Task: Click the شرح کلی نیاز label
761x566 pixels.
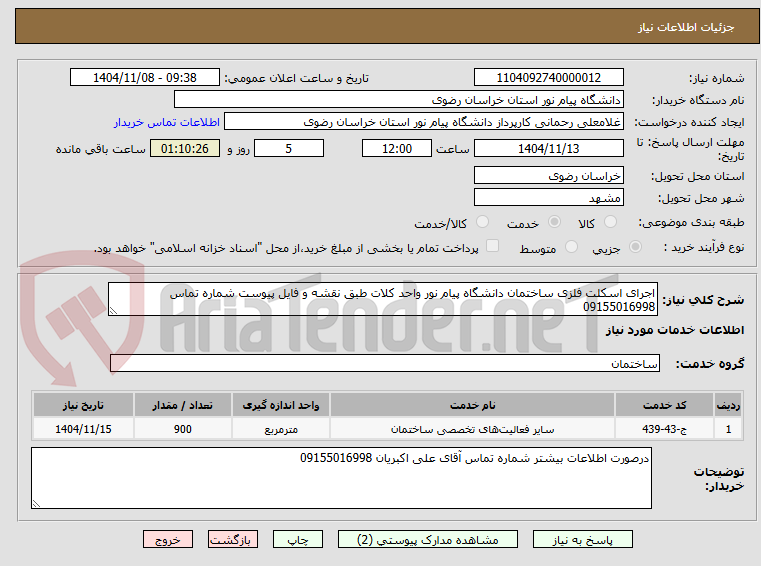Action: coord(703,300)
